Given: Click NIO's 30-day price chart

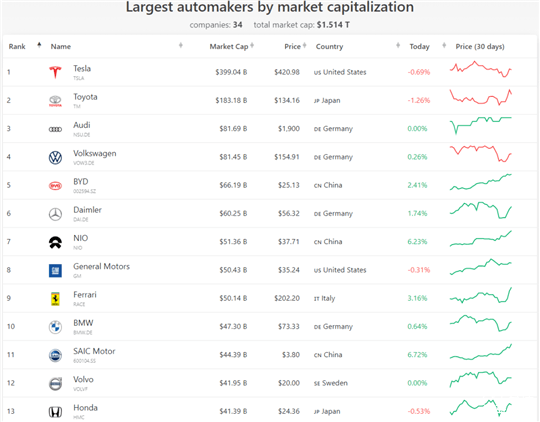Looking at the screenshot, I should coord(481,239).
